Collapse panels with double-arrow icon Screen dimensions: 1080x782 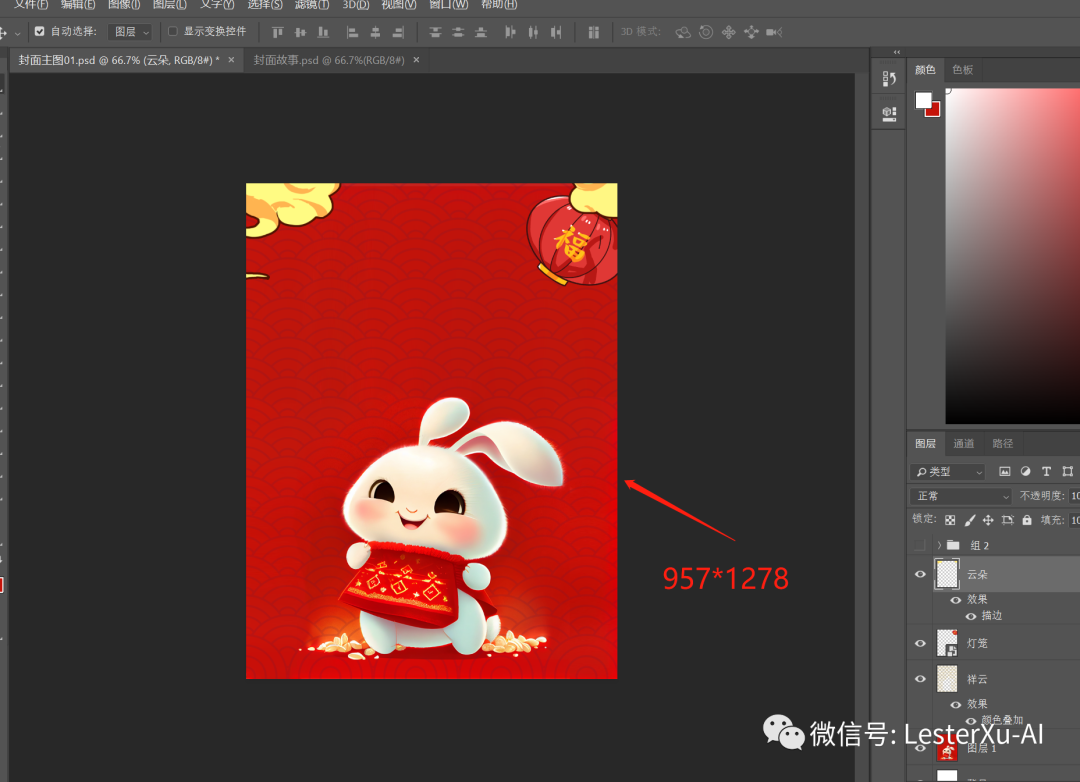click(897, 52)
